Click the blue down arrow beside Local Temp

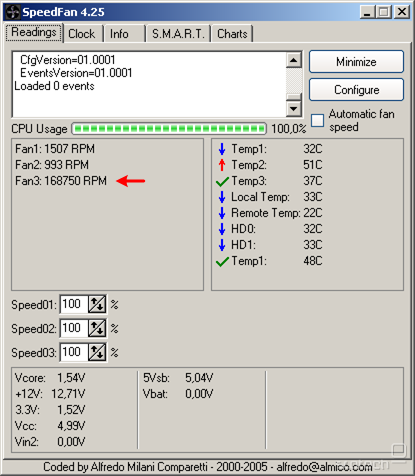pos(222,197)
